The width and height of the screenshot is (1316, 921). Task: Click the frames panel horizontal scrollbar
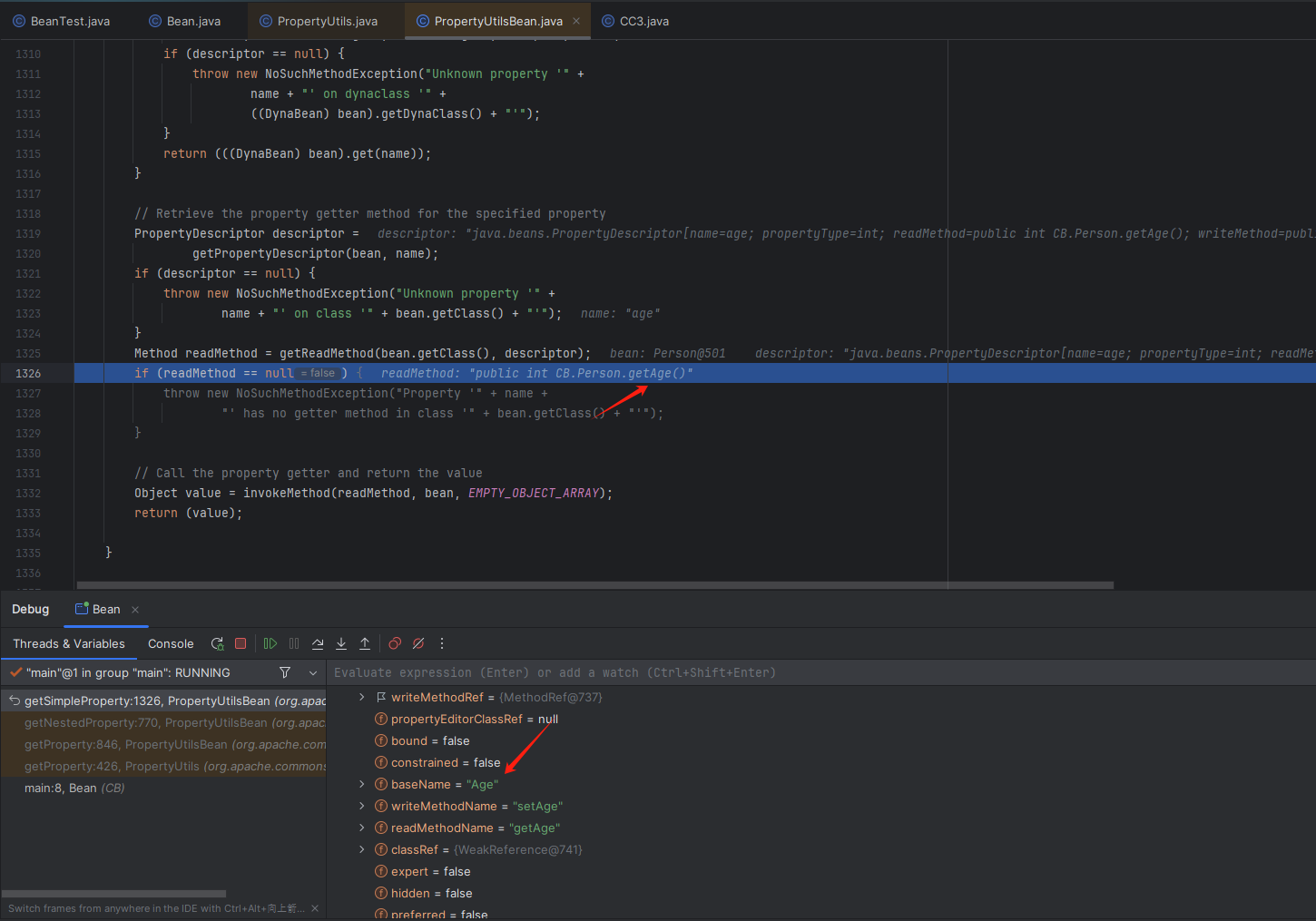(114, 894)
